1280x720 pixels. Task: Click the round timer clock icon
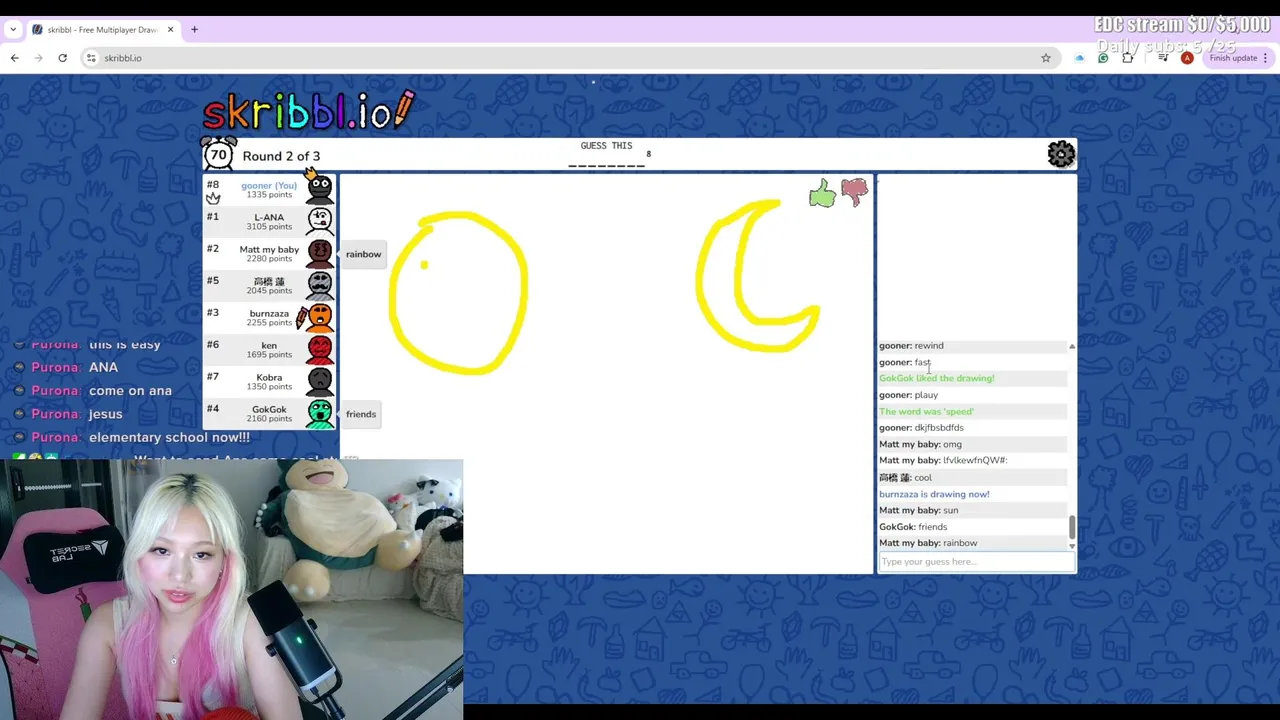(218, 154)
